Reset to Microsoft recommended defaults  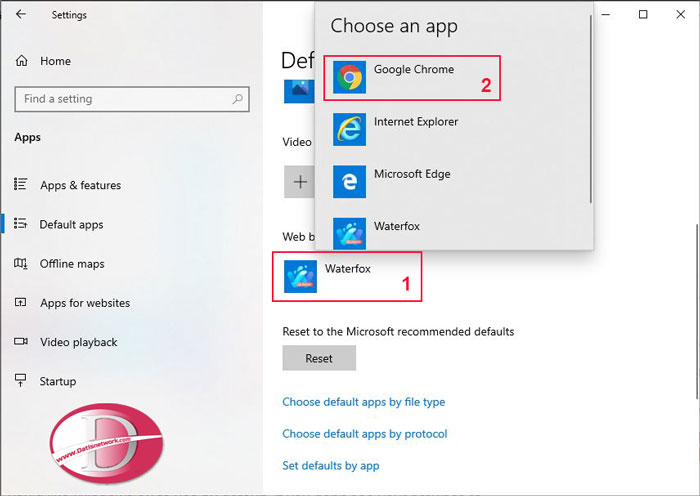[319, 358]
